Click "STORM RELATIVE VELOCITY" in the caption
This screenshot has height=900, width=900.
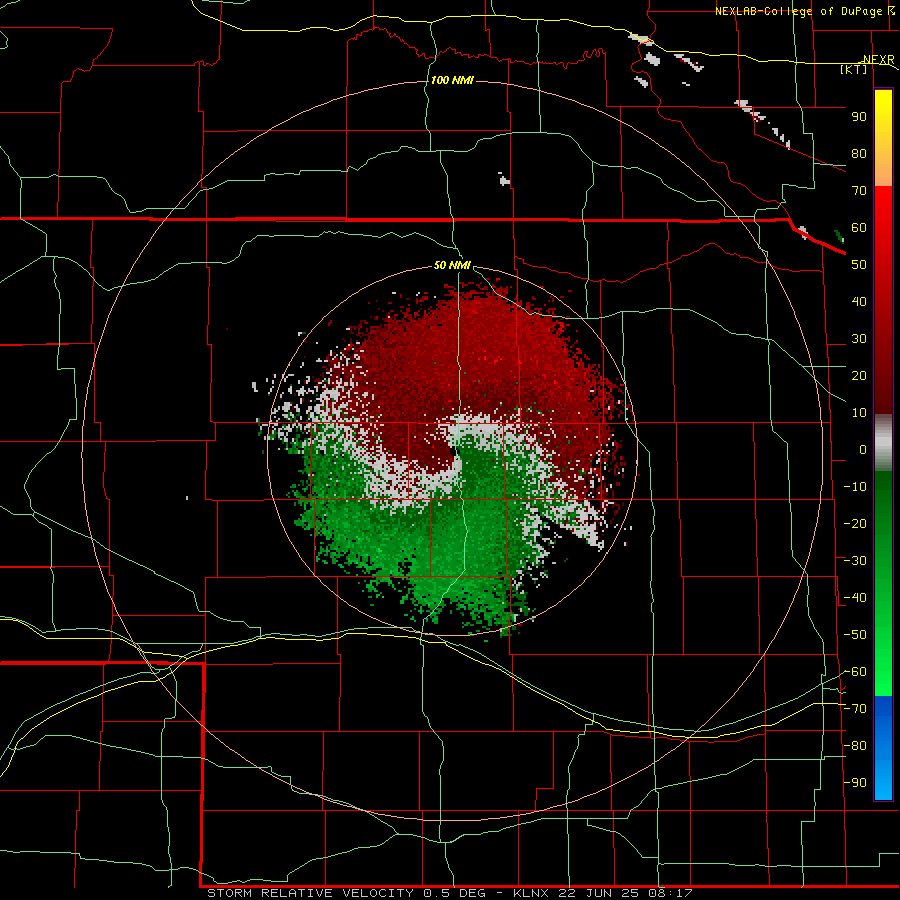(310, 893)
